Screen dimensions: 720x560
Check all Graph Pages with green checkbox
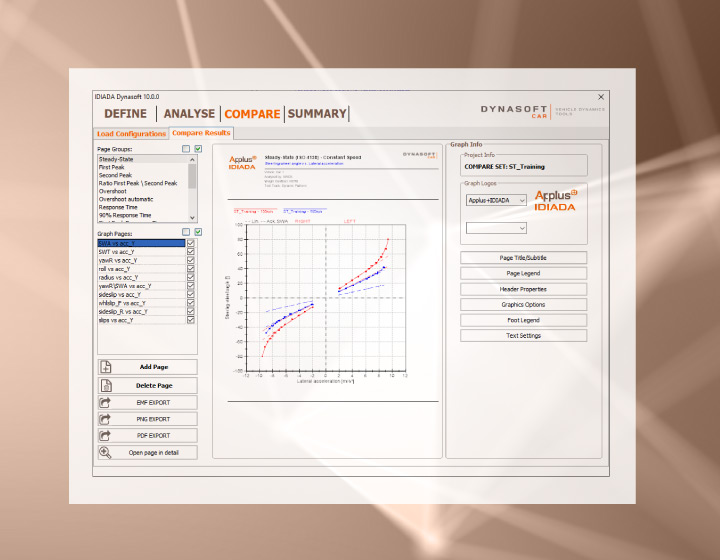coord(198,232)
